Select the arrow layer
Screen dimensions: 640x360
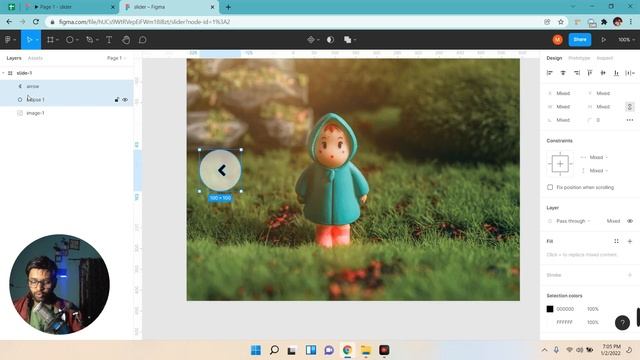67,86
